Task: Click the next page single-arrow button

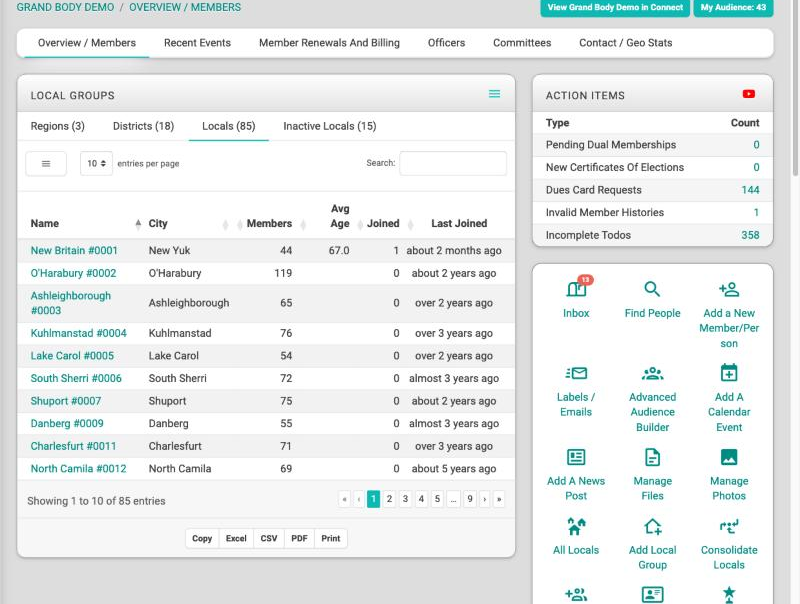Action: click(485, 499)
